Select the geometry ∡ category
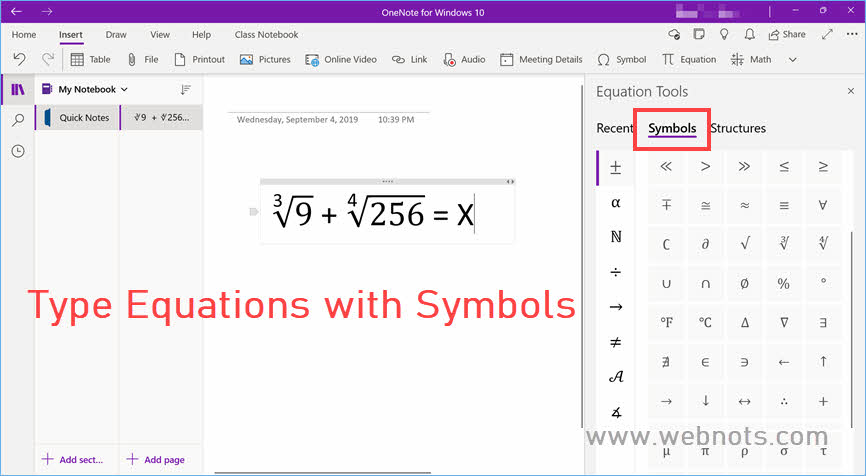 click(x=616, y=412)
